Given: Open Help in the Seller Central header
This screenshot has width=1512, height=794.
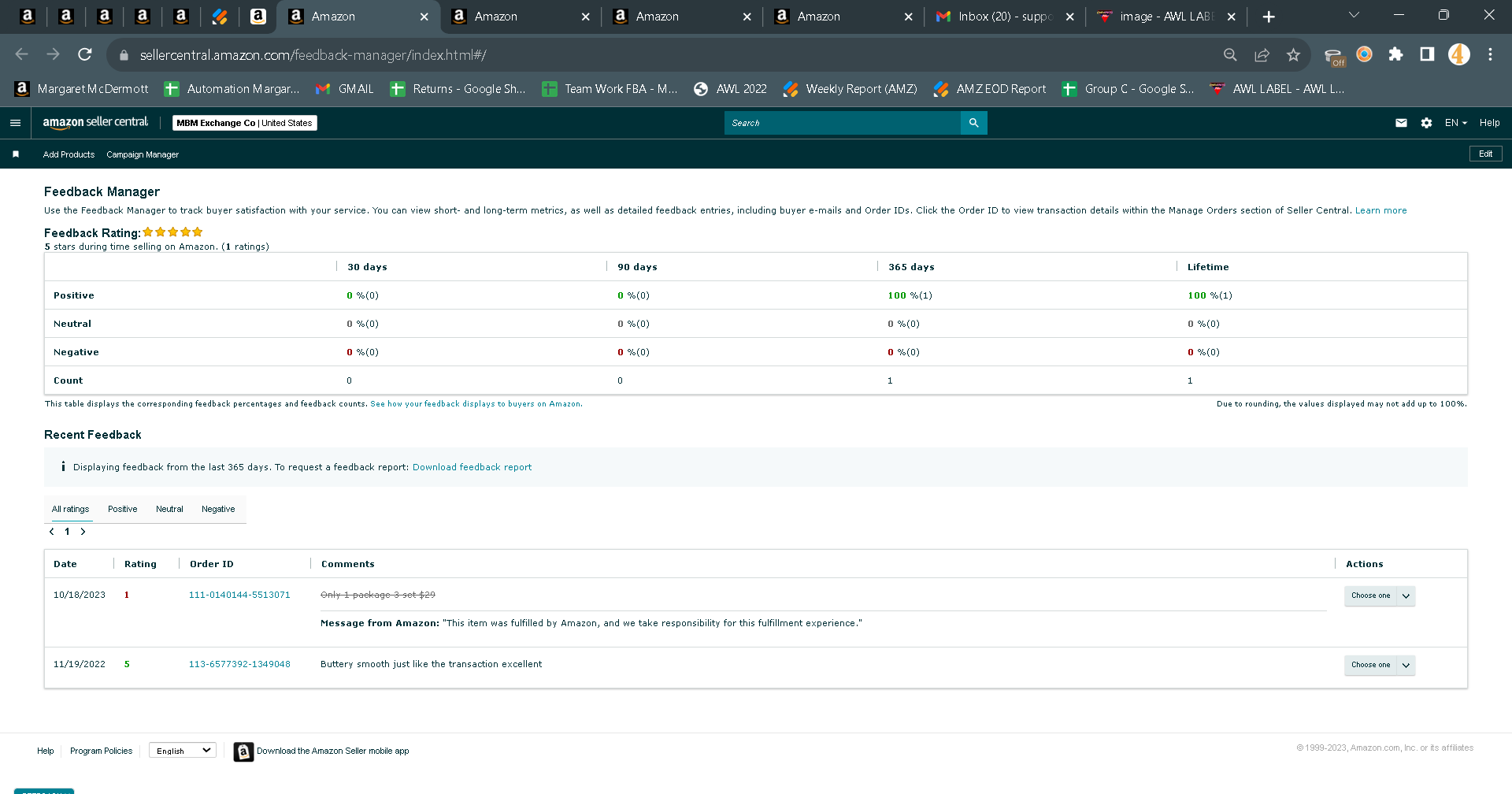Looking at the screenshot, I should (1489, 123).
